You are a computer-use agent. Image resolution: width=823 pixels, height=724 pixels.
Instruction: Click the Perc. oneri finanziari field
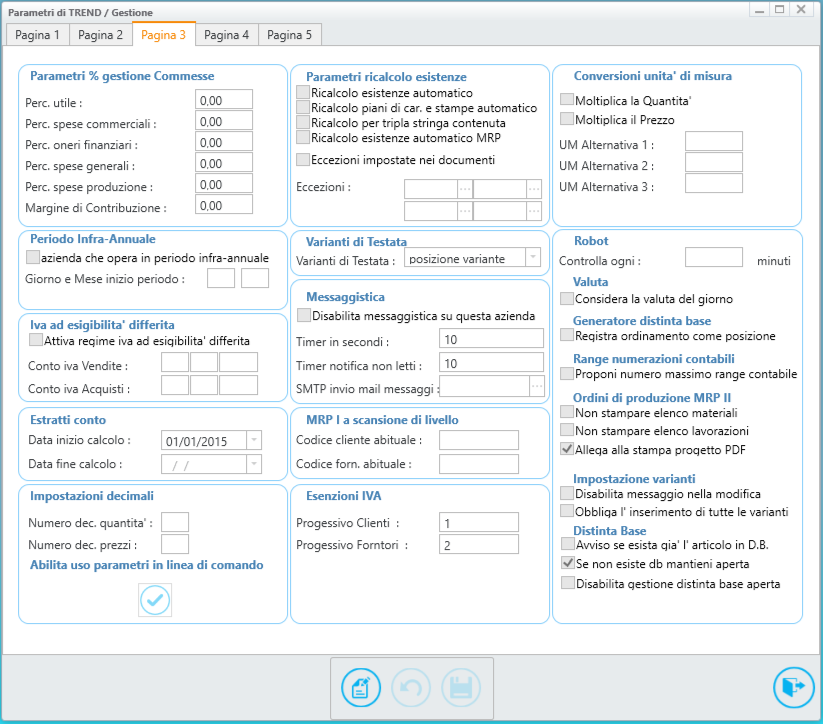(224, 141)
